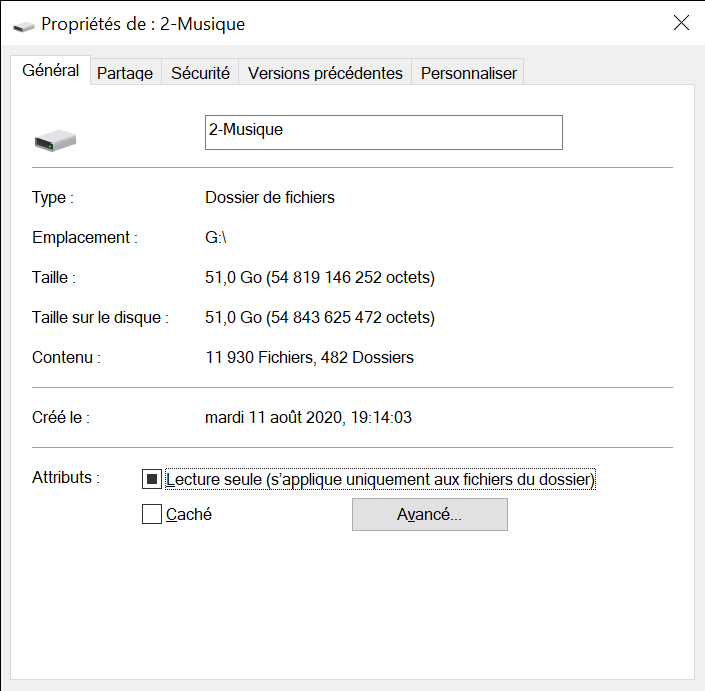
Task: Open the Personnaliser tab
Action: point(468,73)
